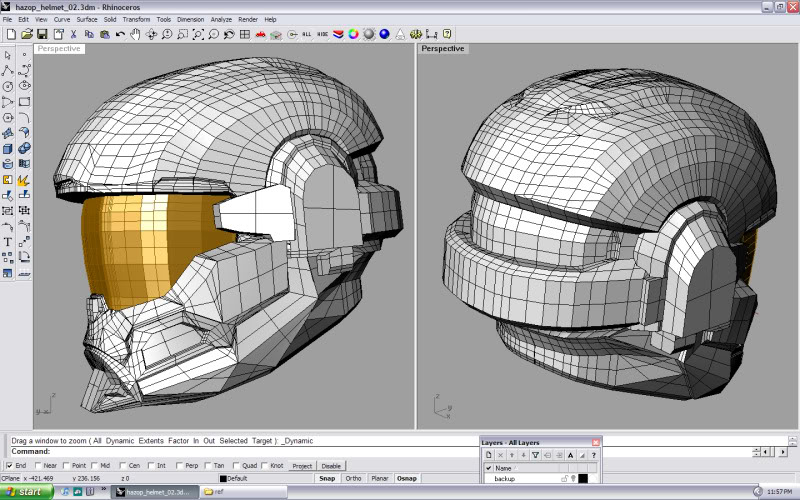Image resolution: width=800 pixels, height=500 pixels.
Task: Enable the Knot osnap checkbox
Action: tap(264, 465)
